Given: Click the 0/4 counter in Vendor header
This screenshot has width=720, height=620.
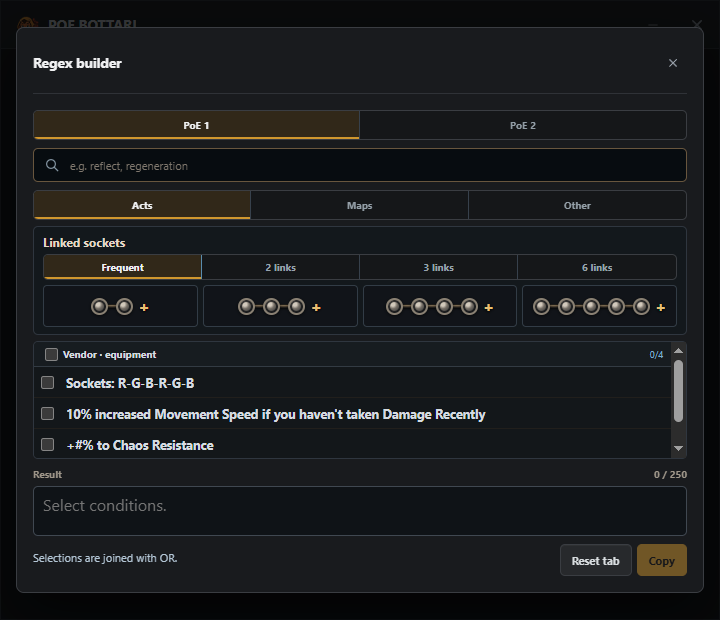Looking at the screenshot, I should point(656,355).
